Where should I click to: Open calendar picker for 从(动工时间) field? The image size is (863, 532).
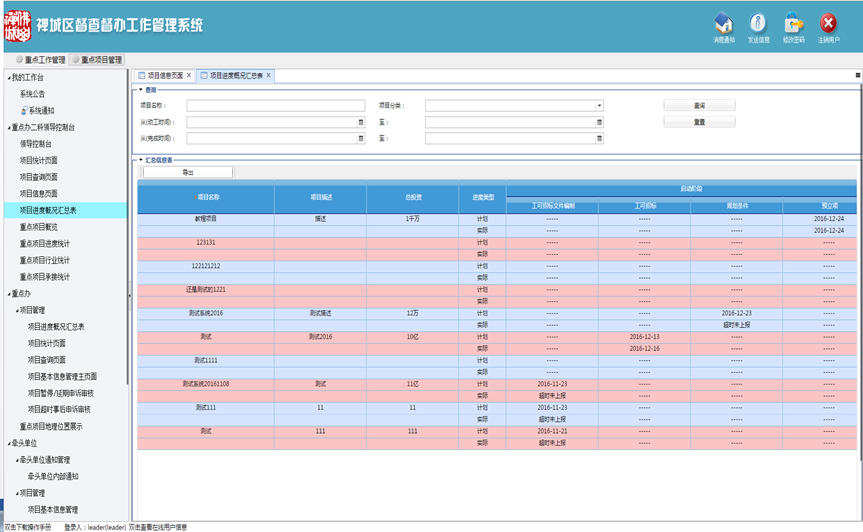click(361, 122)
